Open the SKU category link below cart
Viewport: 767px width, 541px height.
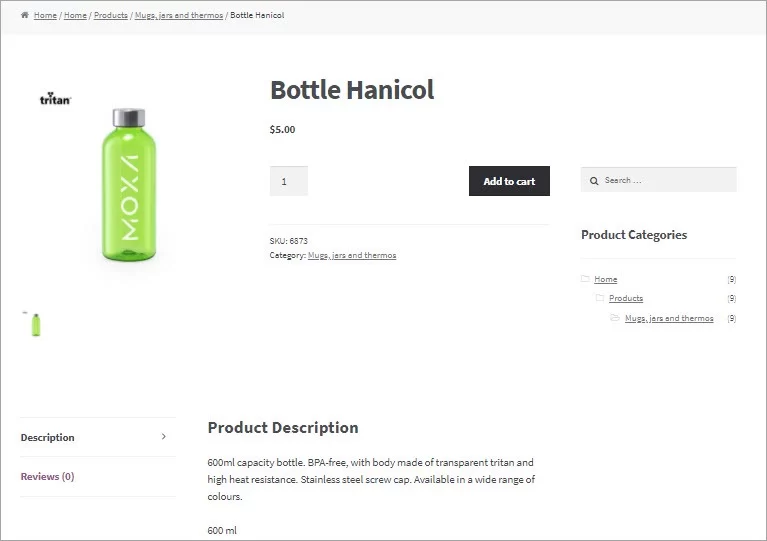(x=352, y=255)
